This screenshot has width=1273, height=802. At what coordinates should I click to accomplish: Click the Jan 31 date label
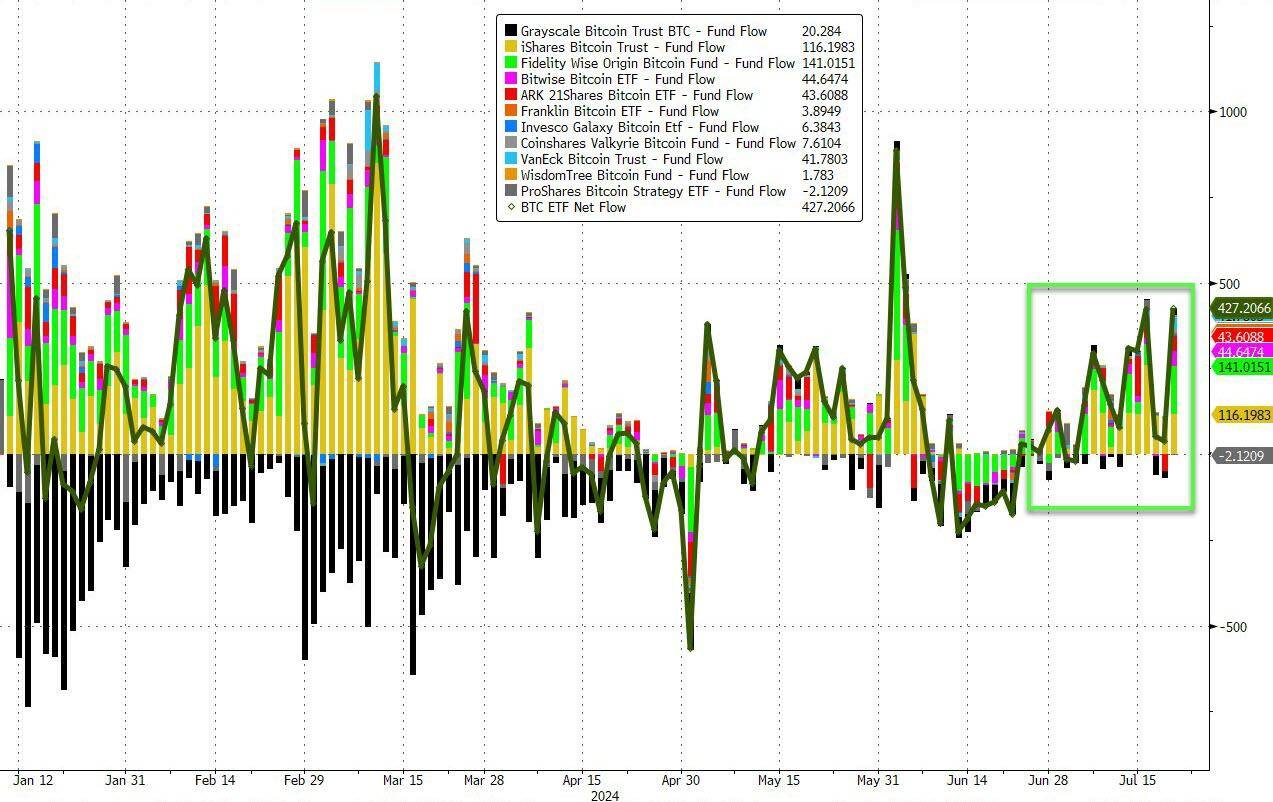(125, 780)
